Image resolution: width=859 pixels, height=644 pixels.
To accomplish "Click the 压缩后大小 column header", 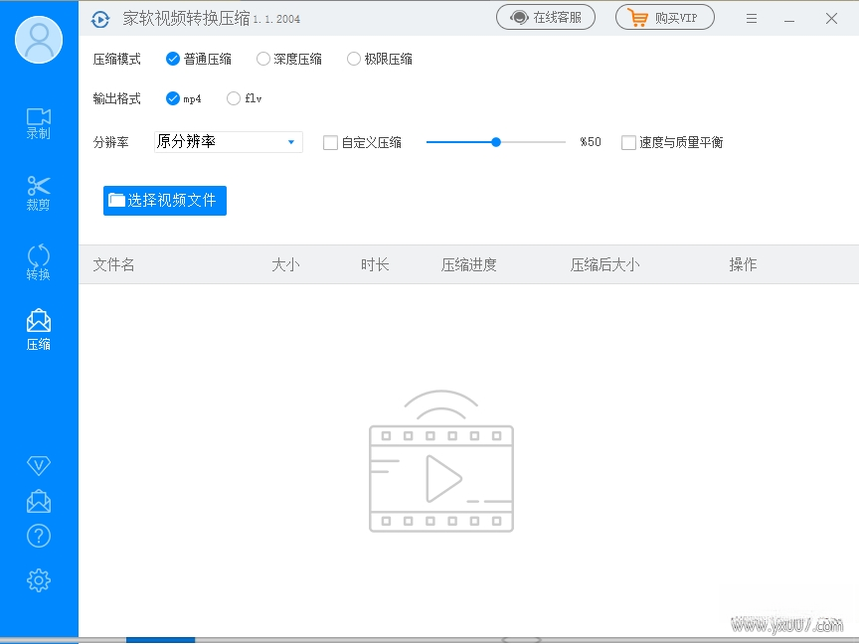I will pyautogui.click(x=605, y=264).
